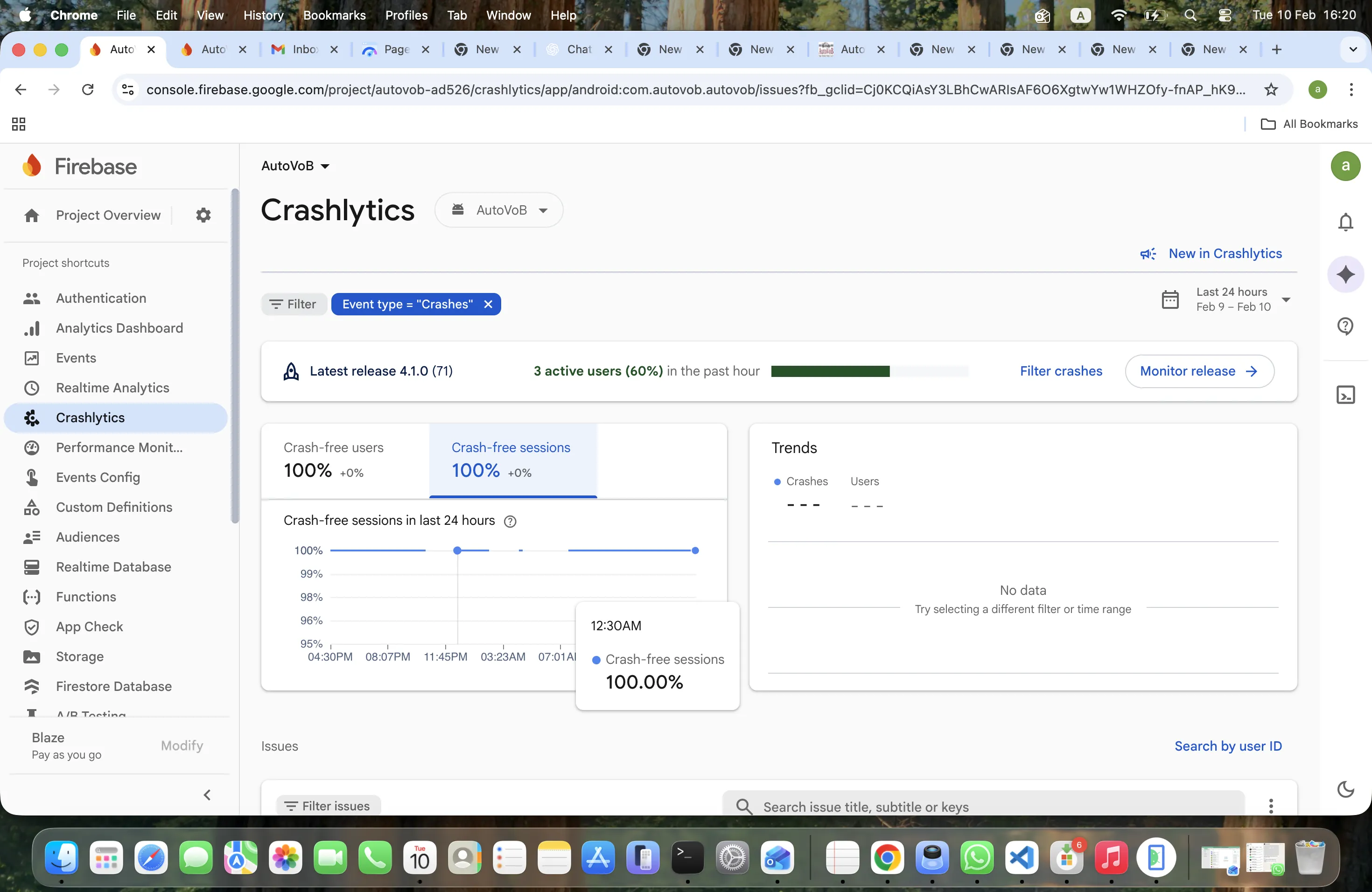Select the Crash-free users tab

click(345, 460)
